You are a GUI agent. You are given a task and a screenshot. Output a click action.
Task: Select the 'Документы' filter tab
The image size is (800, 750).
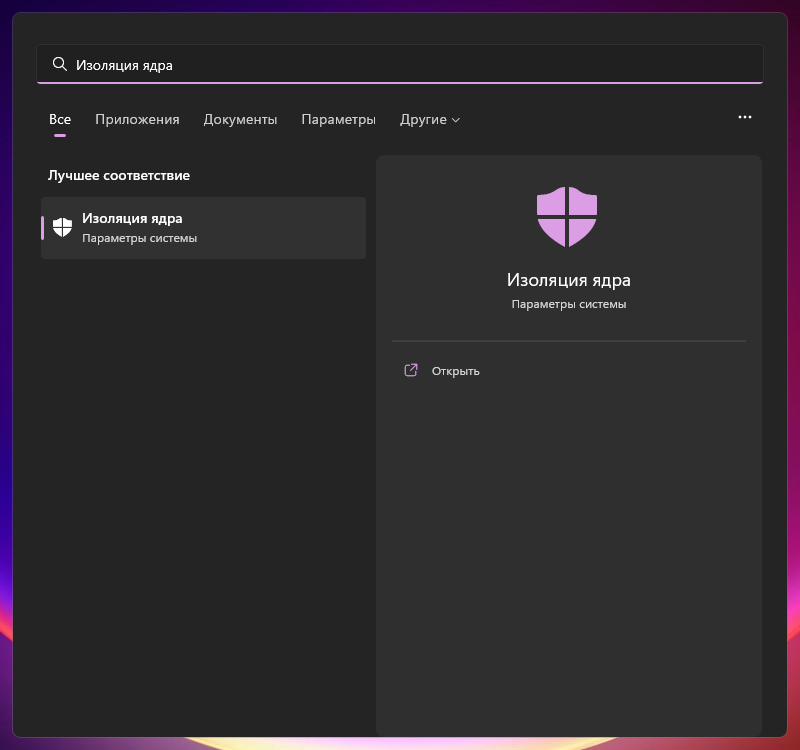click(x=240, y=119)
